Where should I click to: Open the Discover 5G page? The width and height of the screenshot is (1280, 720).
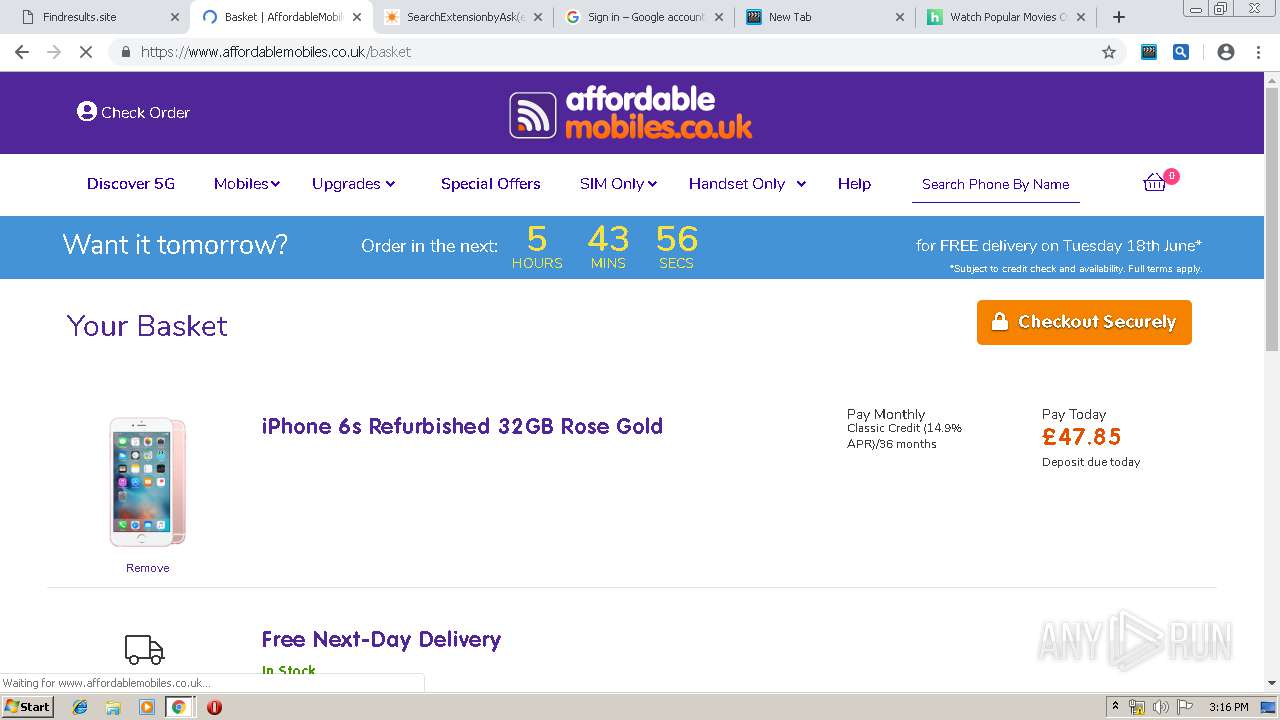click(x=131, y=184)
